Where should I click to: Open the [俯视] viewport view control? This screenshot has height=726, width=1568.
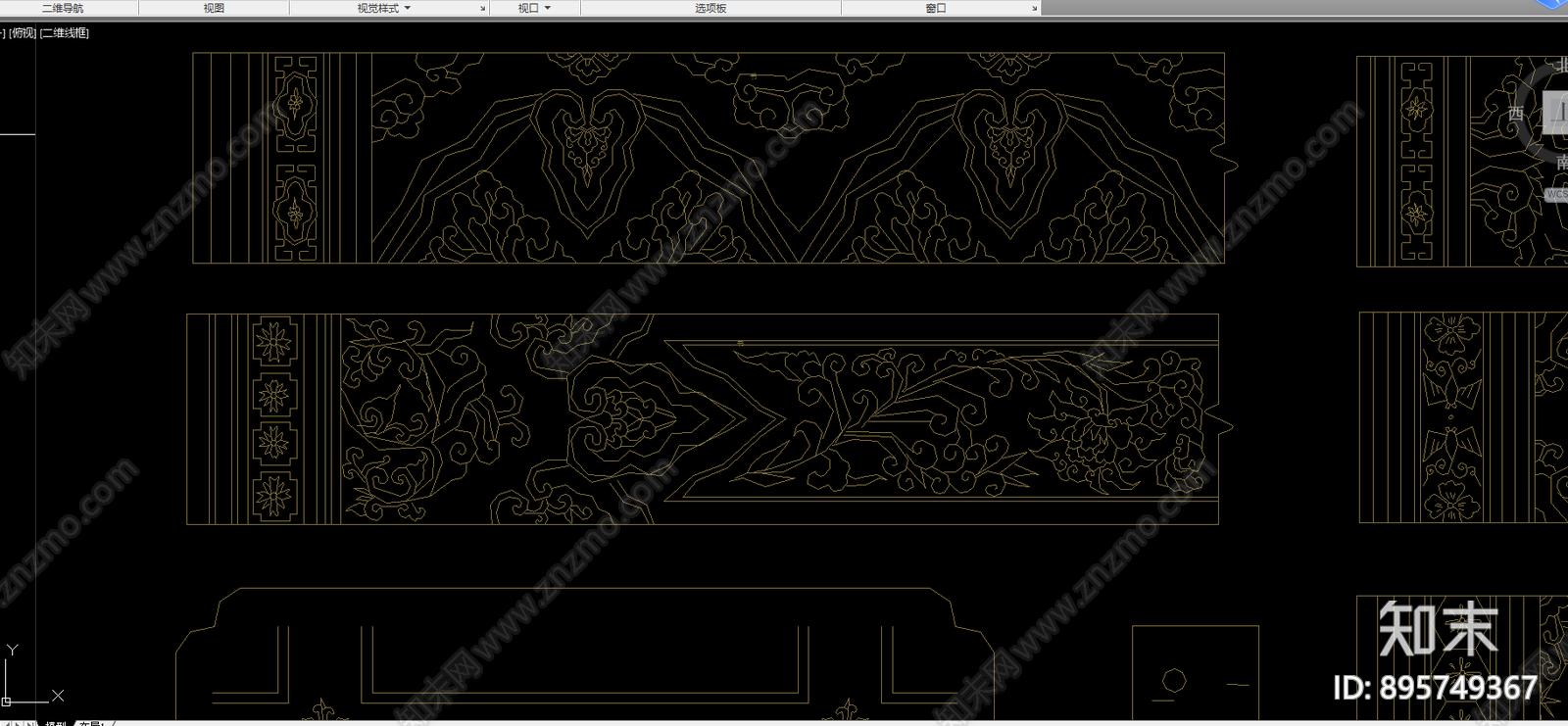(23, 33)
